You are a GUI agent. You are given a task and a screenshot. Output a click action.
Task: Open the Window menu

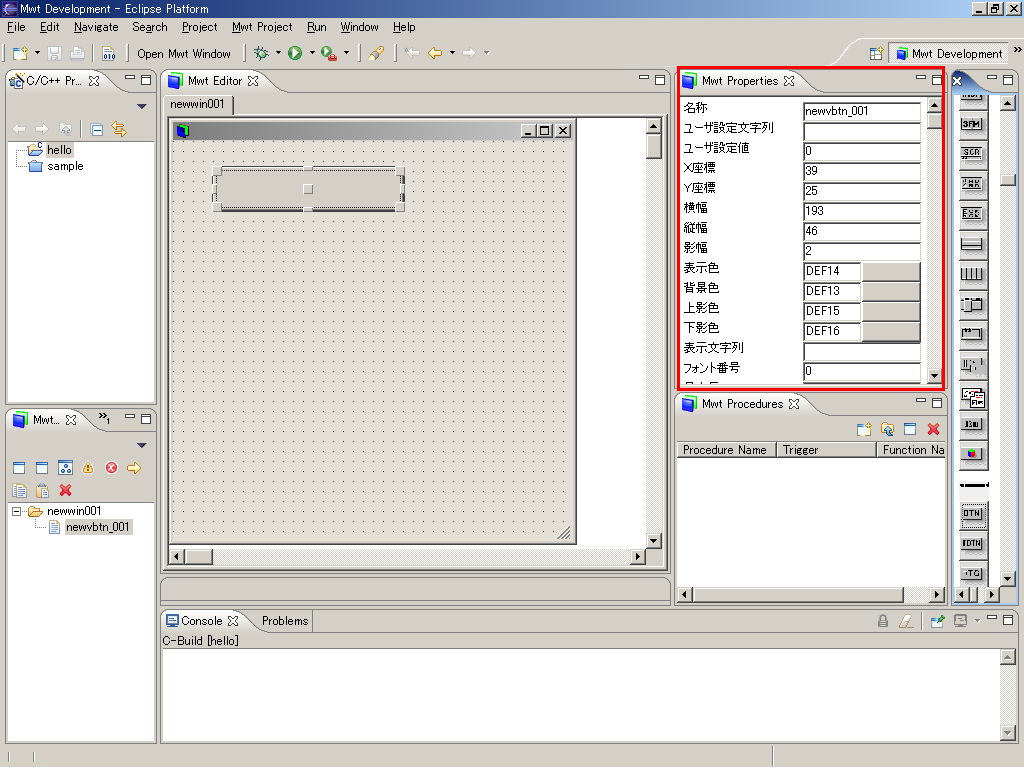point(359,27)
